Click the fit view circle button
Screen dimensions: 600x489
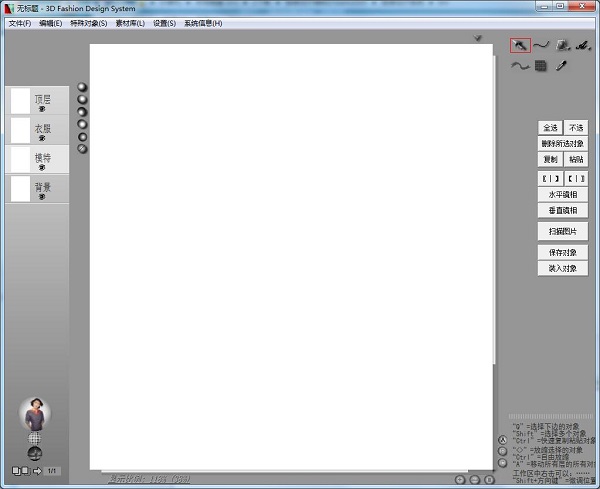(x=489, y=480)
